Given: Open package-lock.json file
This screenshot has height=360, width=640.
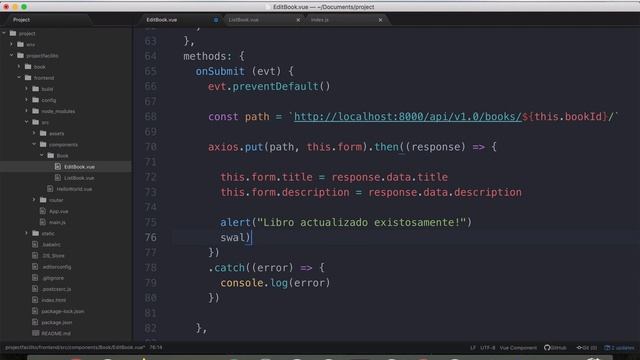Looking at the screenshot, I should 63,311.
